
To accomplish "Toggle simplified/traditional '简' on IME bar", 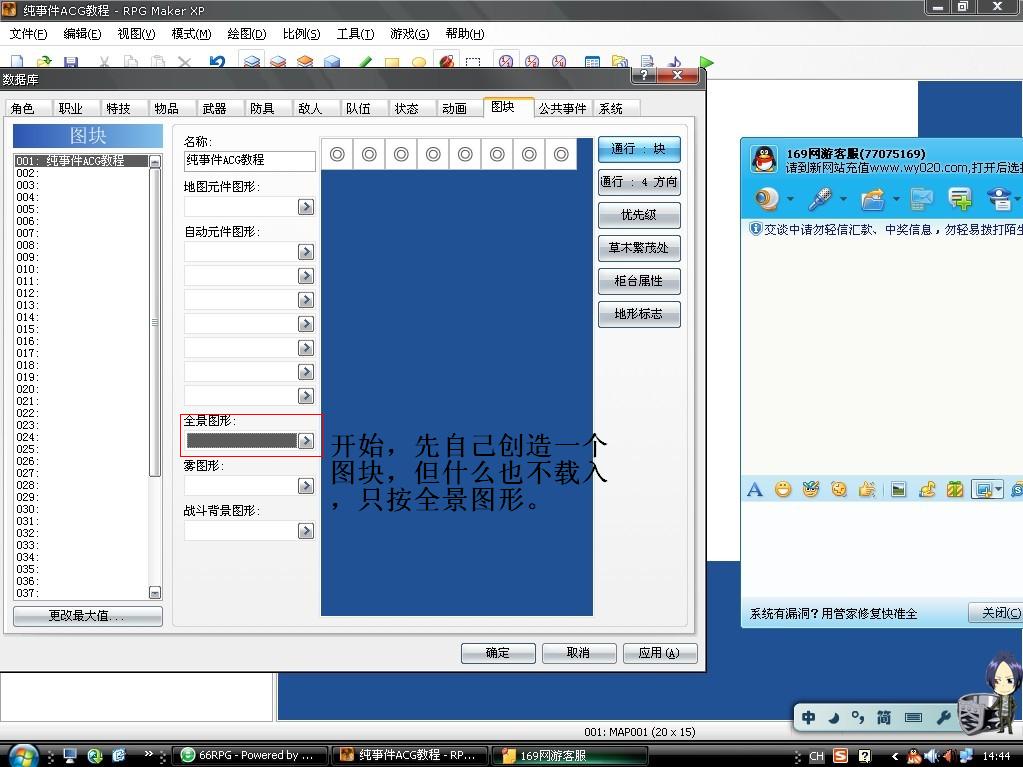I will (x=883, y=717).
